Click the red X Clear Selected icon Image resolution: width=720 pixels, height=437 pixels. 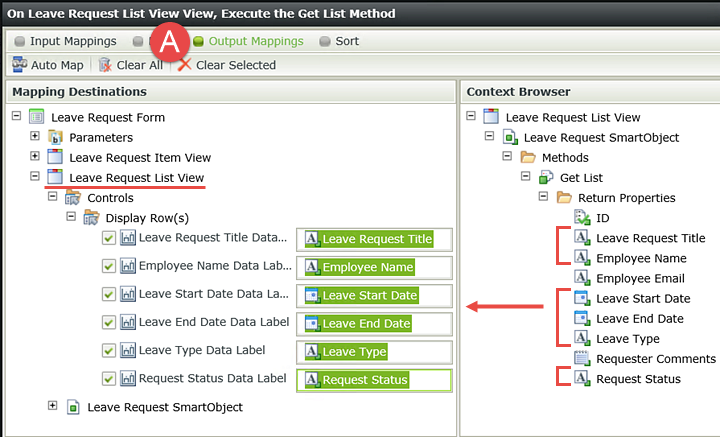coord(185,65)
